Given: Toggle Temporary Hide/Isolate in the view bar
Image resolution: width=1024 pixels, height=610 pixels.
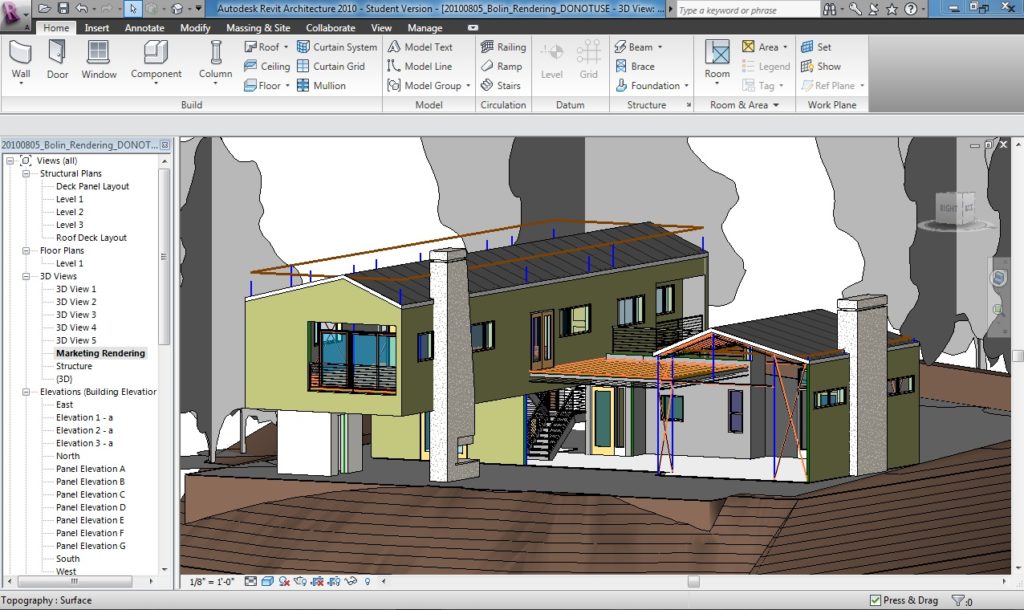Looking at the screenshot, I should coord(351,580).
